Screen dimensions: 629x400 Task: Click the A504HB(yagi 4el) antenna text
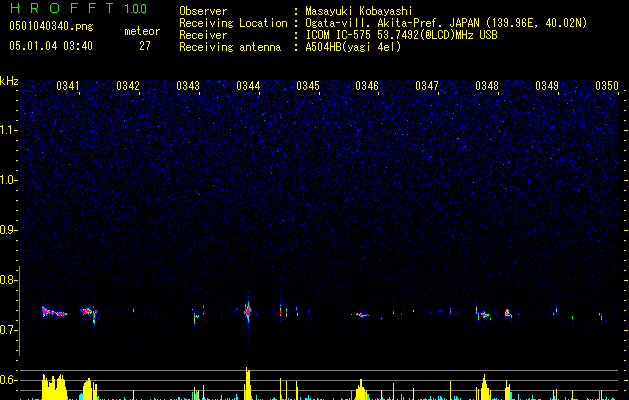click(x=353, y=47)
